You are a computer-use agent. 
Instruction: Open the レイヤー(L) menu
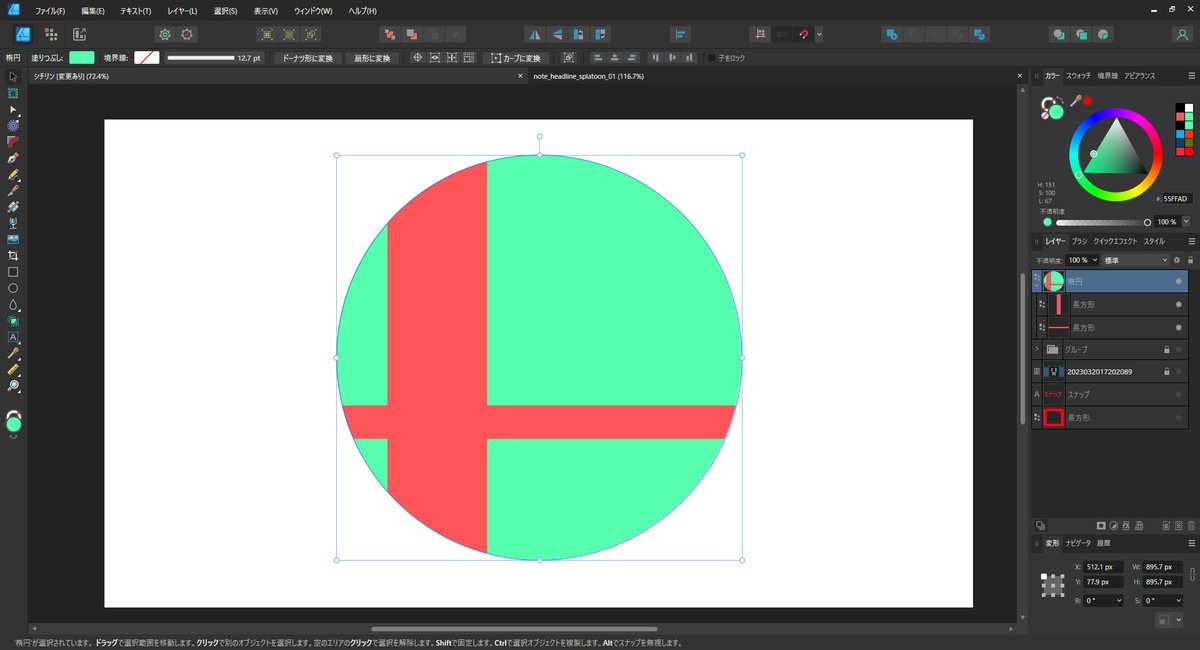click(x=182, y=10)
